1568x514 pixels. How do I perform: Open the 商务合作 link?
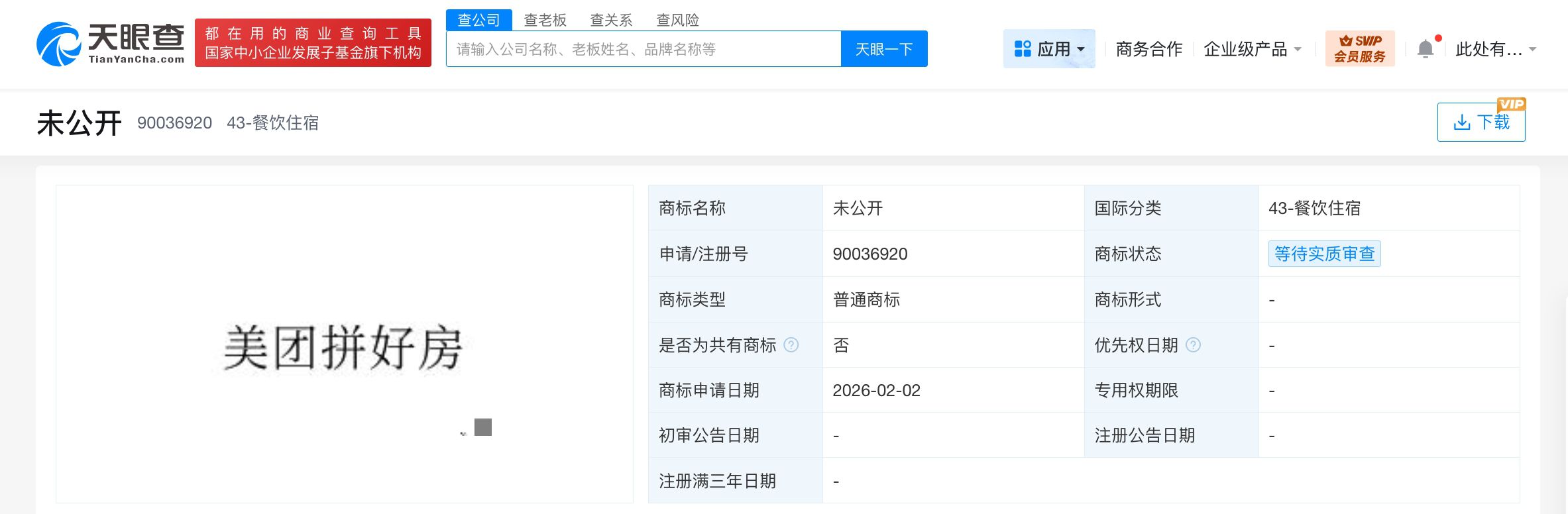[x=1148, y=49]
